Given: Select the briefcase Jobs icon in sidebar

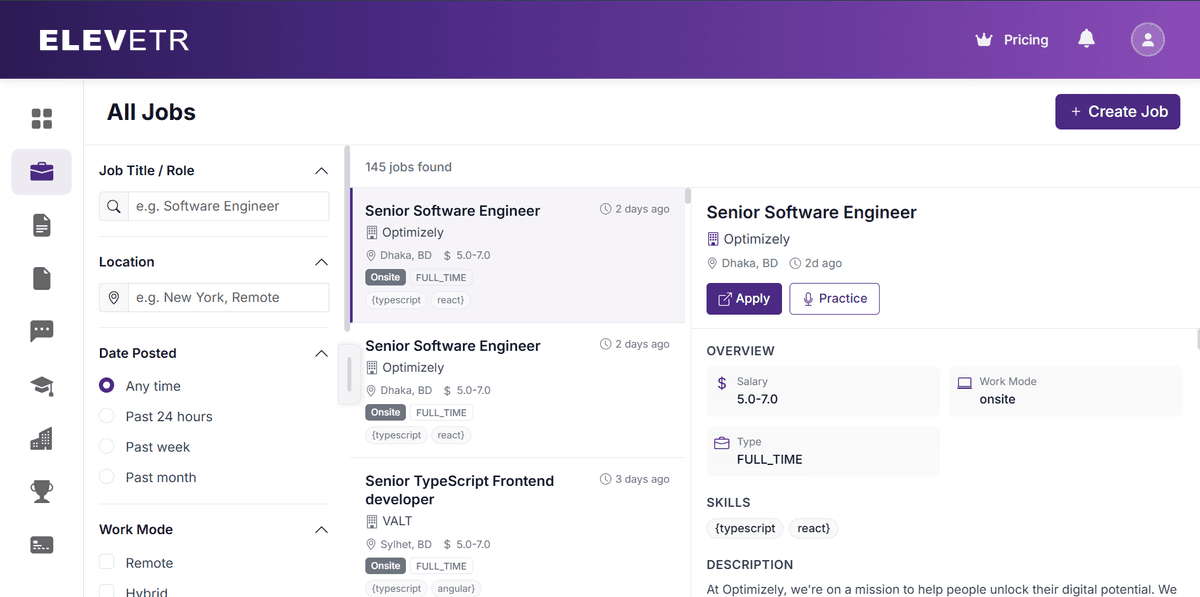Looking at the screenshot, I should (x=41, y=172).
